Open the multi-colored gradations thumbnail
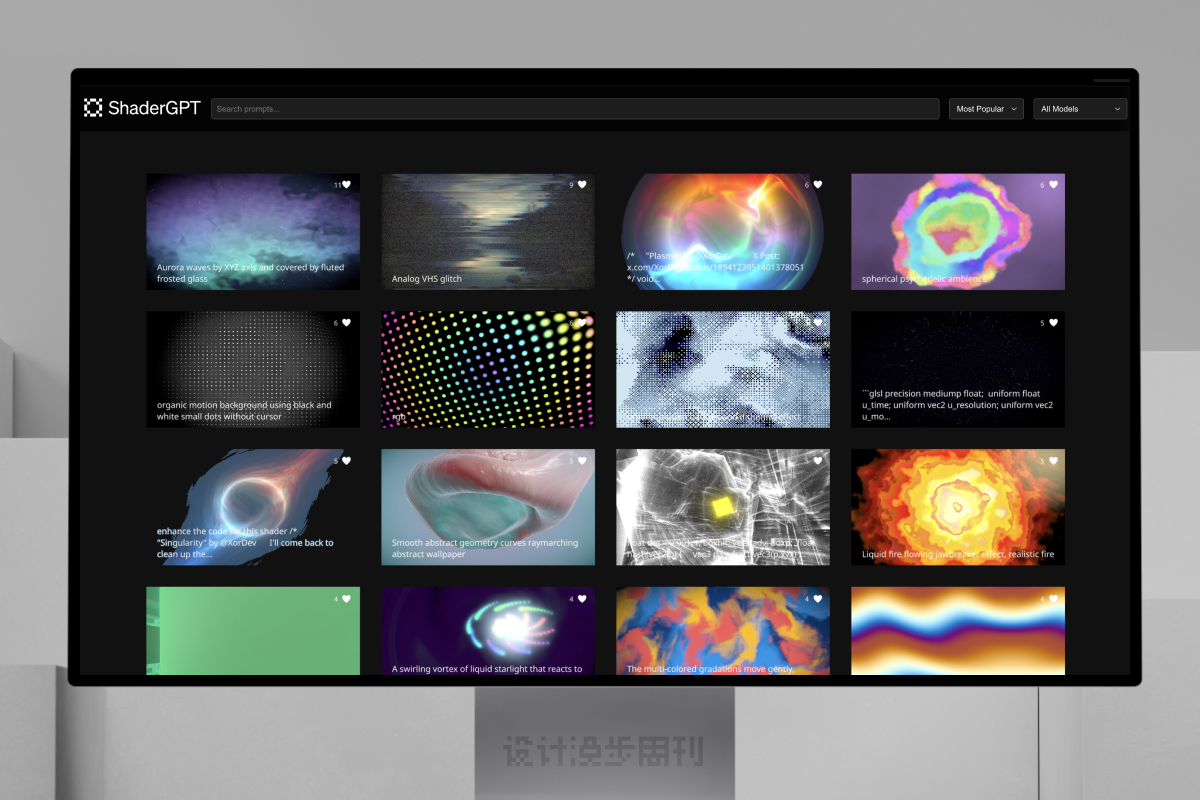Screen dimensions: 1200x800 (723, 631)
